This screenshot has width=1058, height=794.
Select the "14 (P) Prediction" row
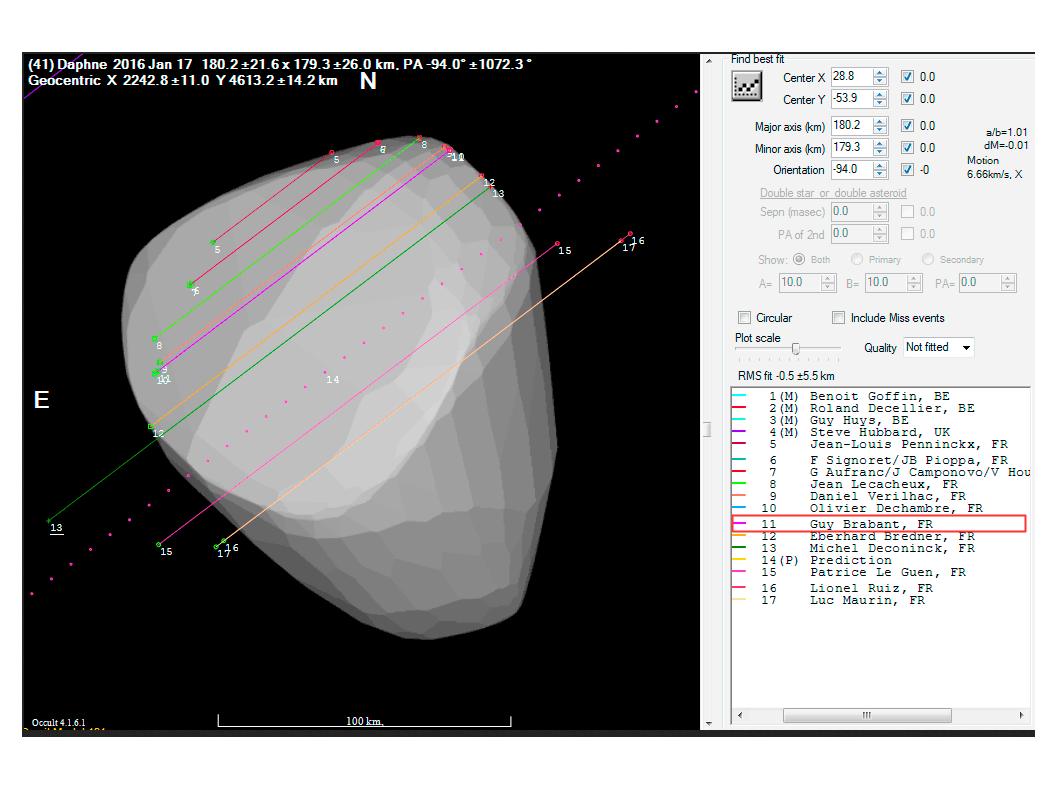click(880, 561)
